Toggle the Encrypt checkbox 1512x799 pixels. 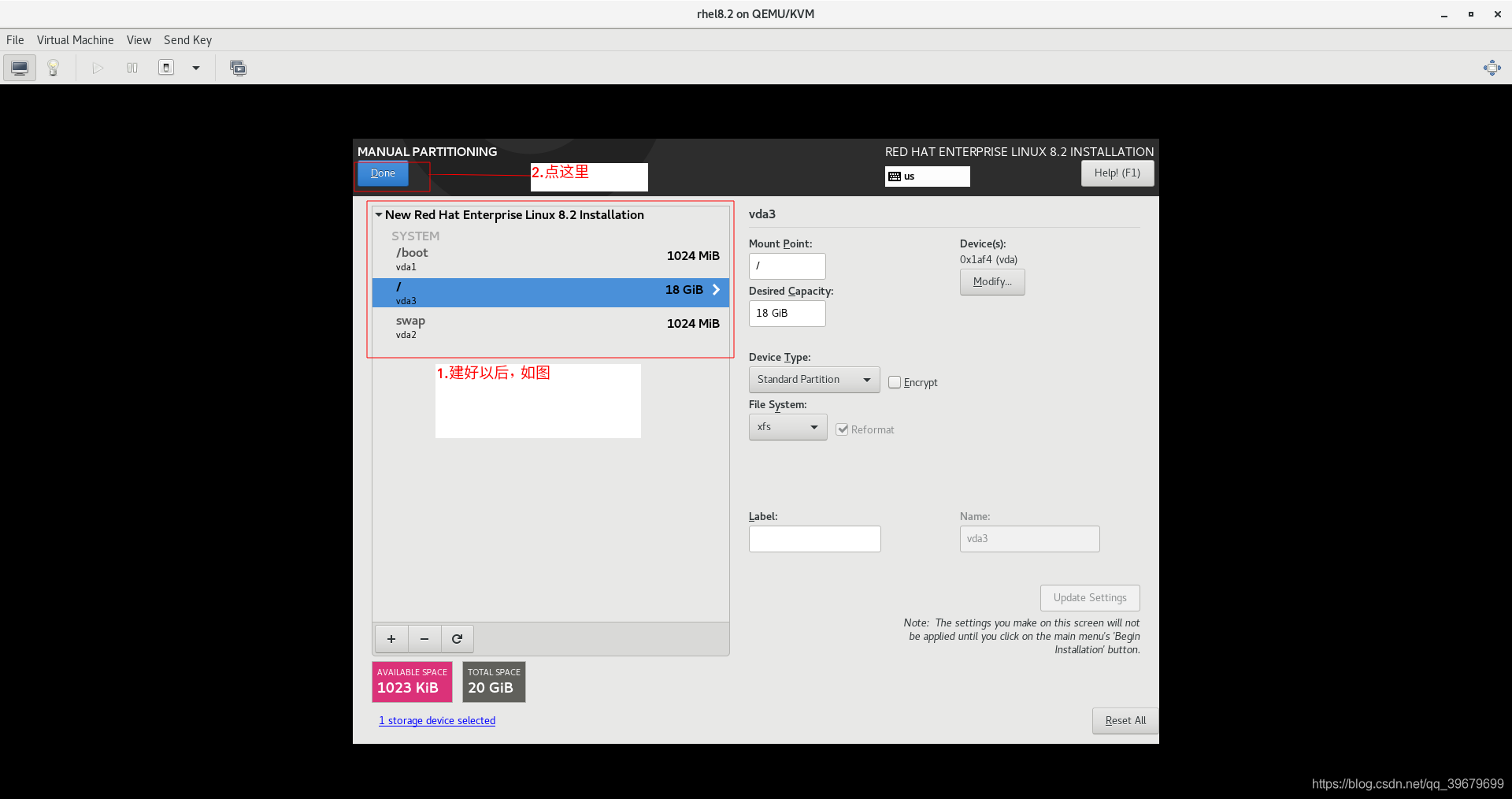895,382
